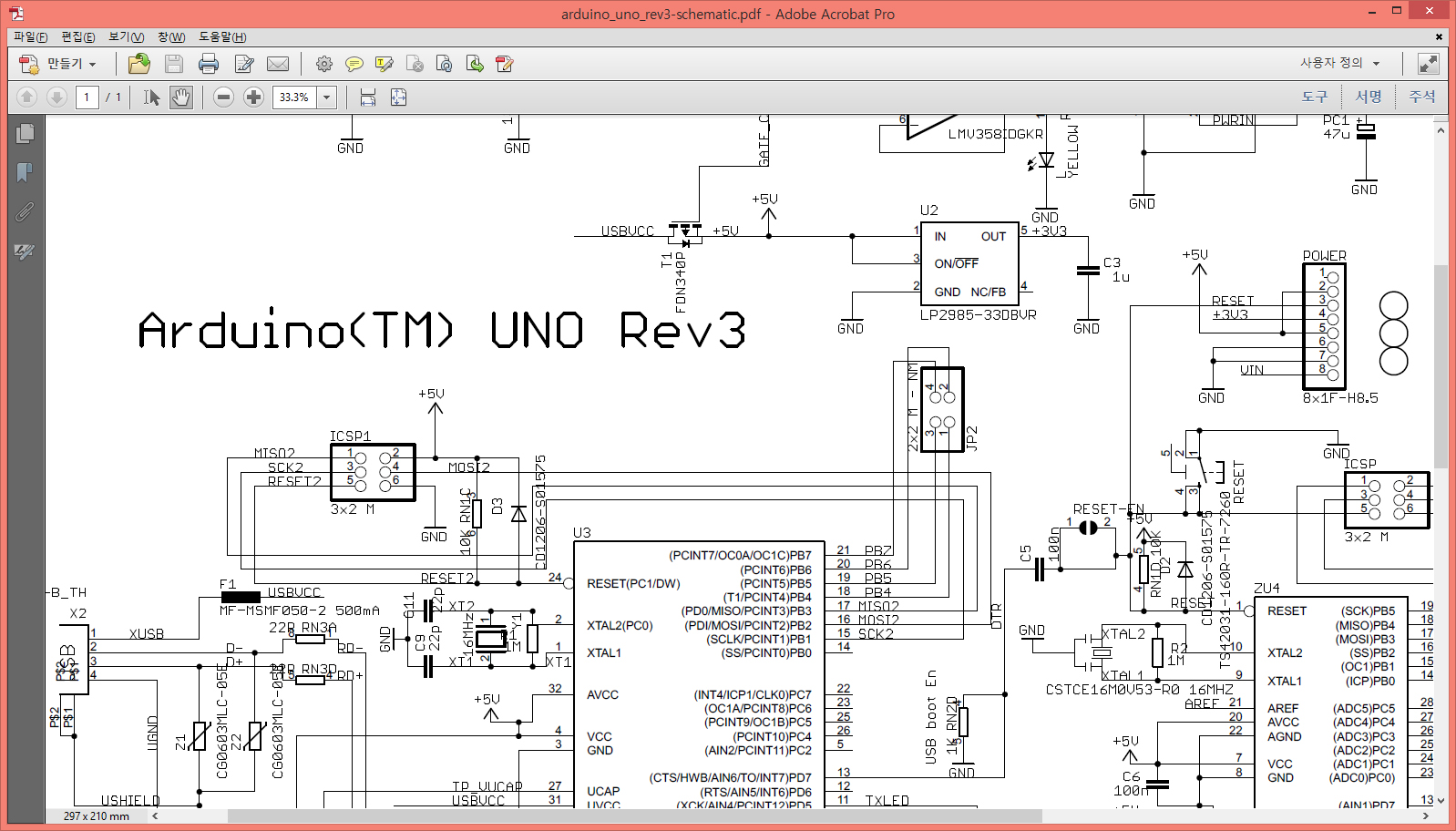Click the Open file folder icon
The image size is (1456, 831).
click(x=139, y=64)
